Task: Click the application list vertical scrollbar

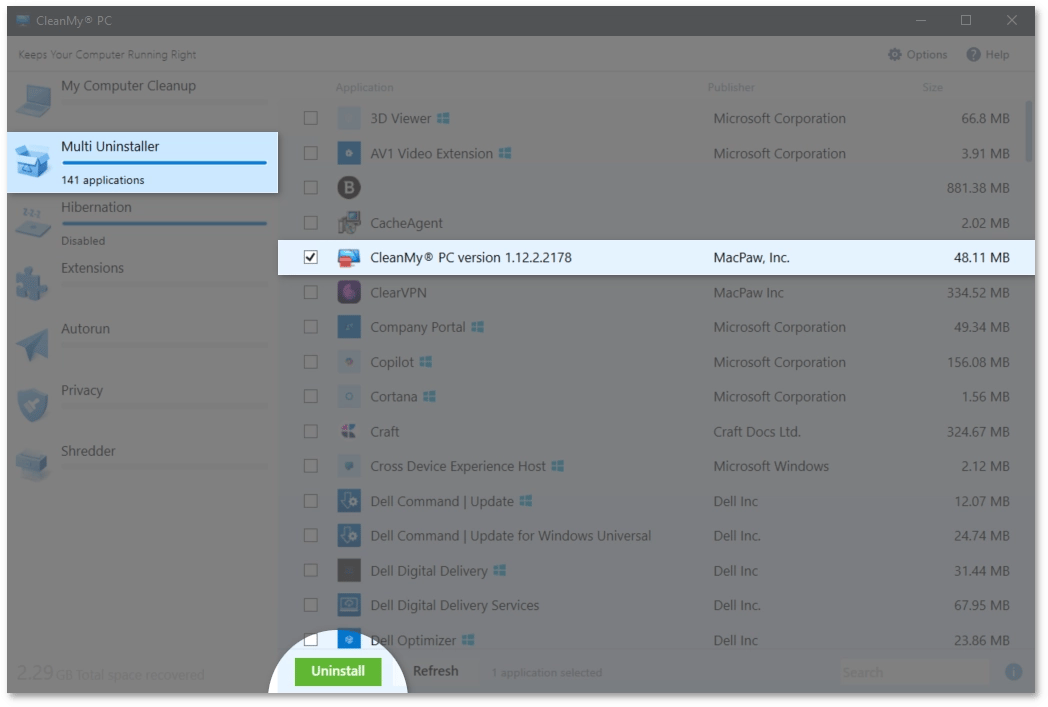Action: pos(1029,131)
